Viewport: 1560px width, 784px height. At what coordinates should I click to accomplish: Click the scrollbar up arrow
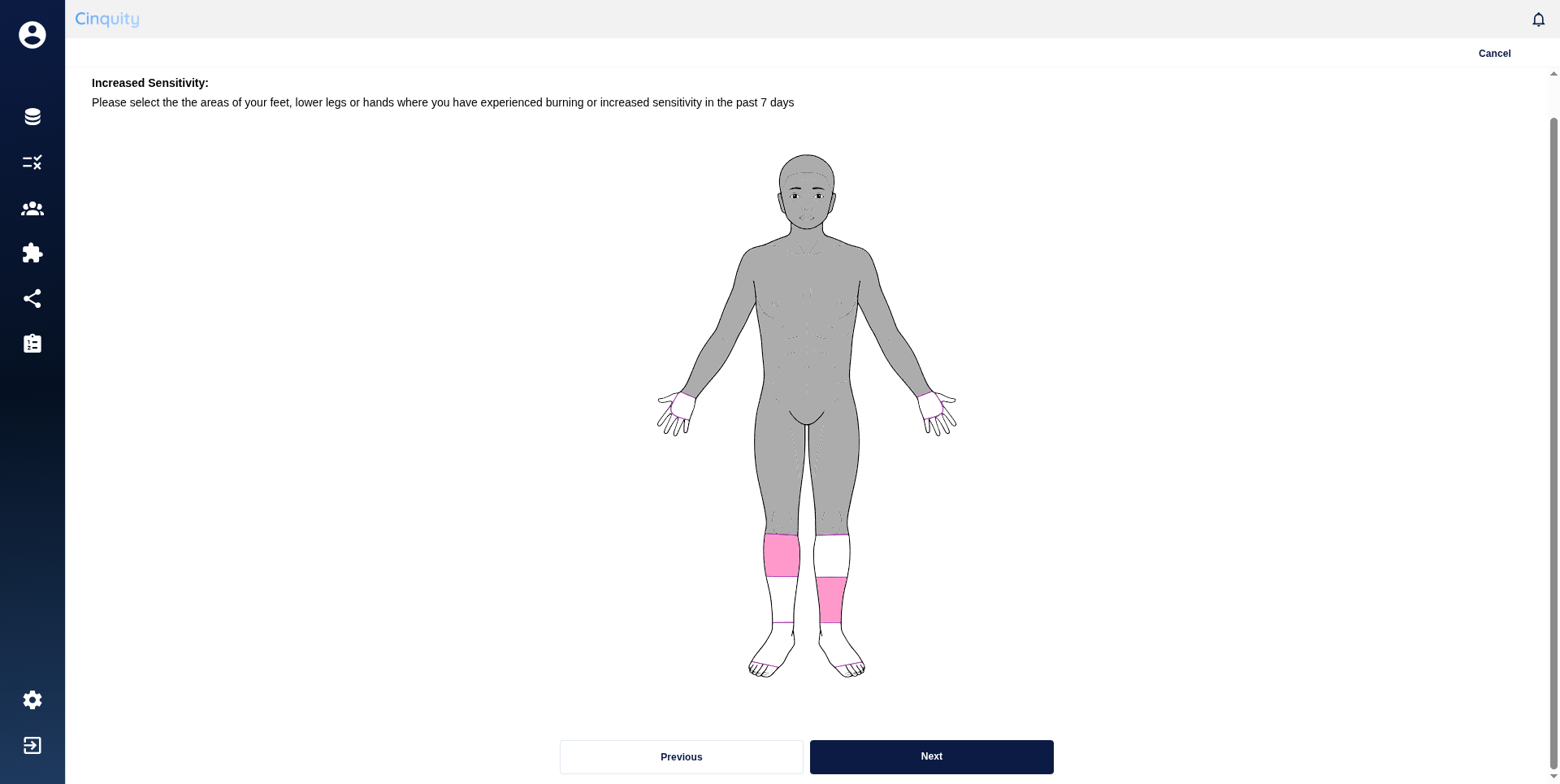click(1553, 74)
